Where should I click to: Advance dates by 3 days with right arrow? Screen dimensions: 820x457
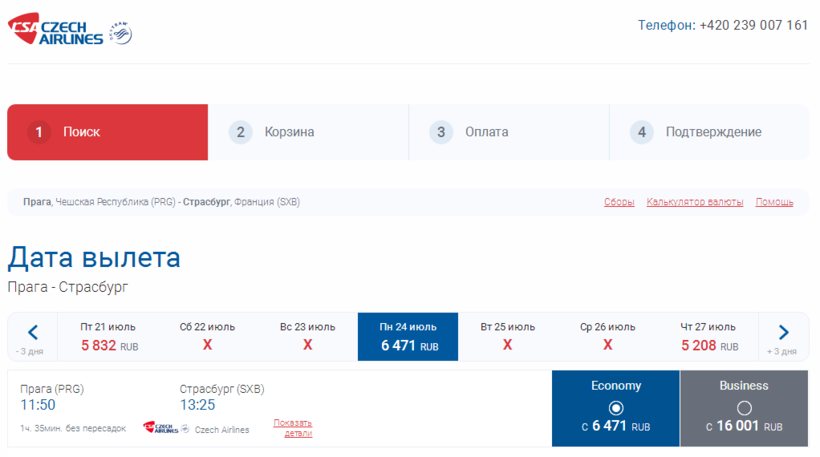click(783, 333)
